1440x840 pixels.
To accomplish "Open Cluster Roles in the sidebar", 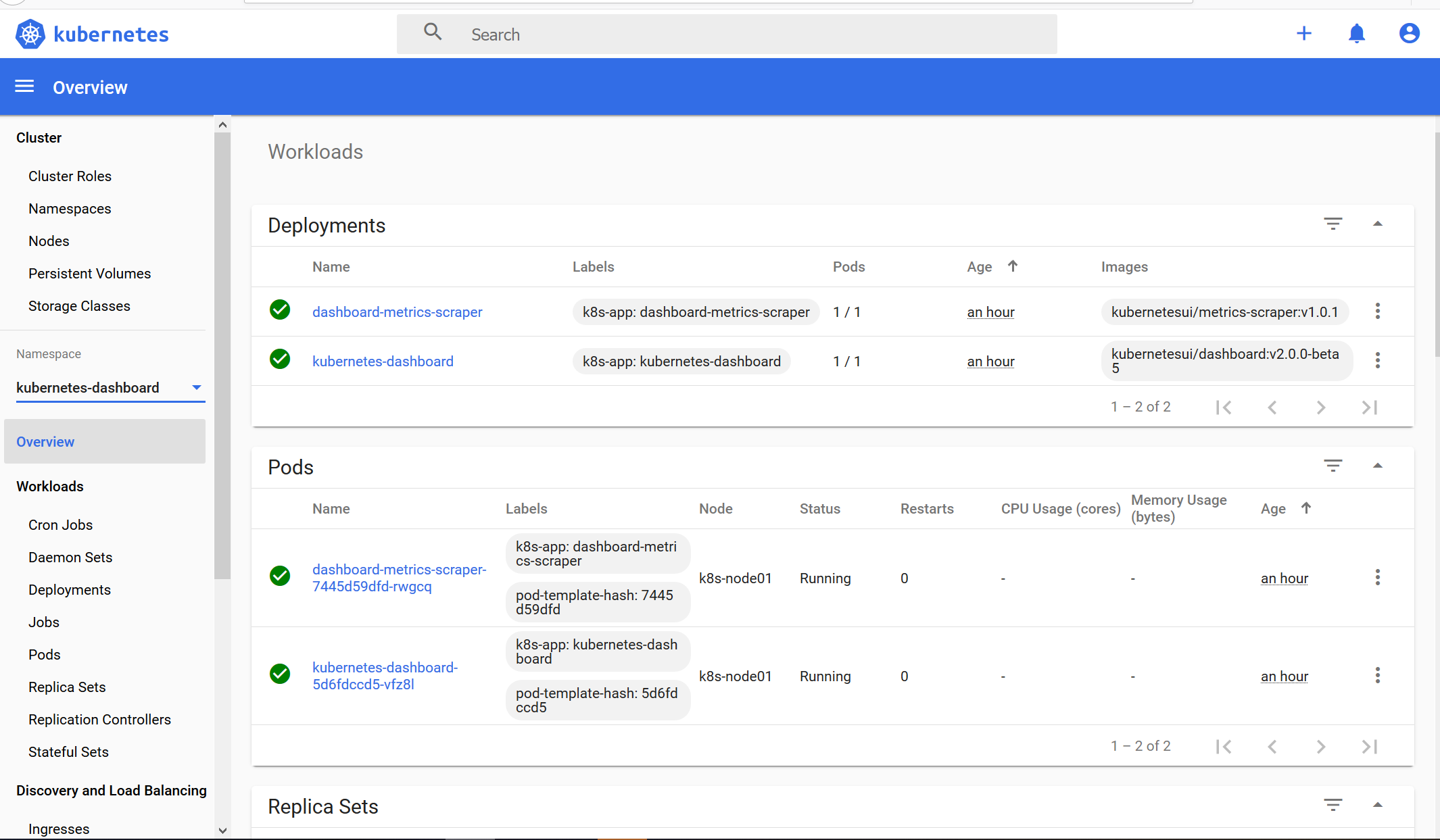I will [x=70, y=176].
